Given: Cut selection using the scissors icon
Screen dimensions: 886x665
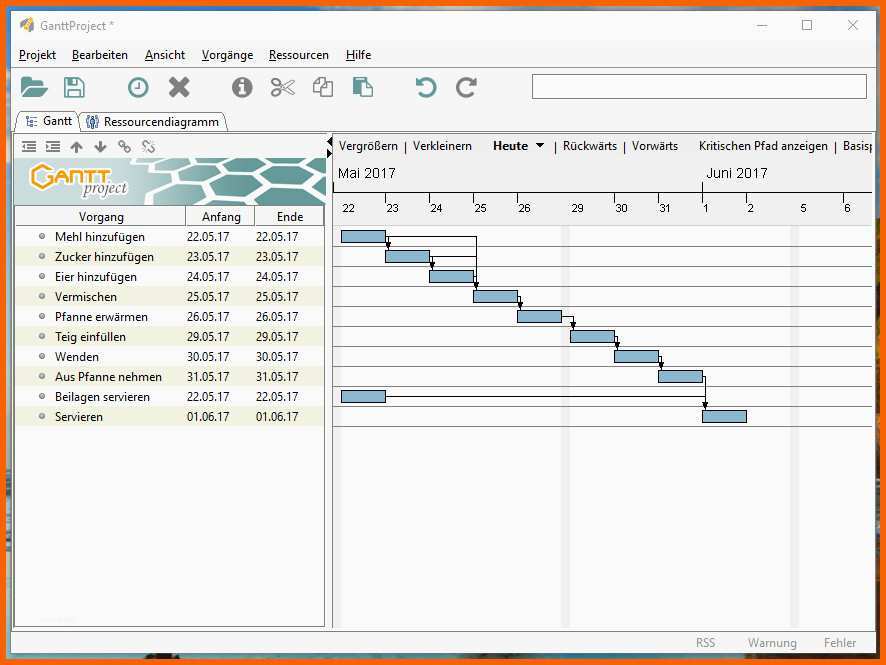Looking at the screenshot, I should click(283, 88).
